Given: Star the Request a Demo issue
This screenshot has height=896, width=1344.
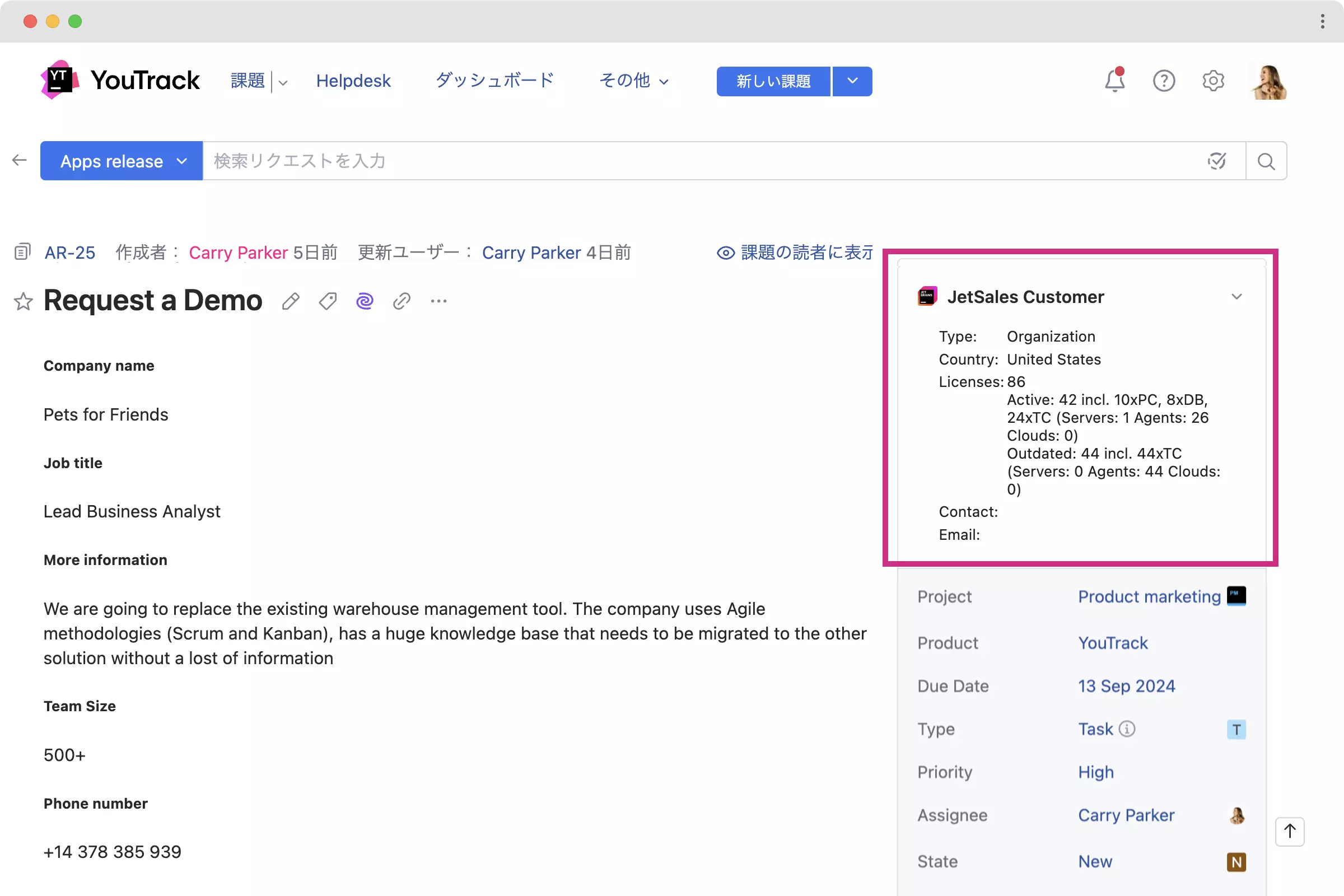Looking at the screenshot, I should click(24, 301).
